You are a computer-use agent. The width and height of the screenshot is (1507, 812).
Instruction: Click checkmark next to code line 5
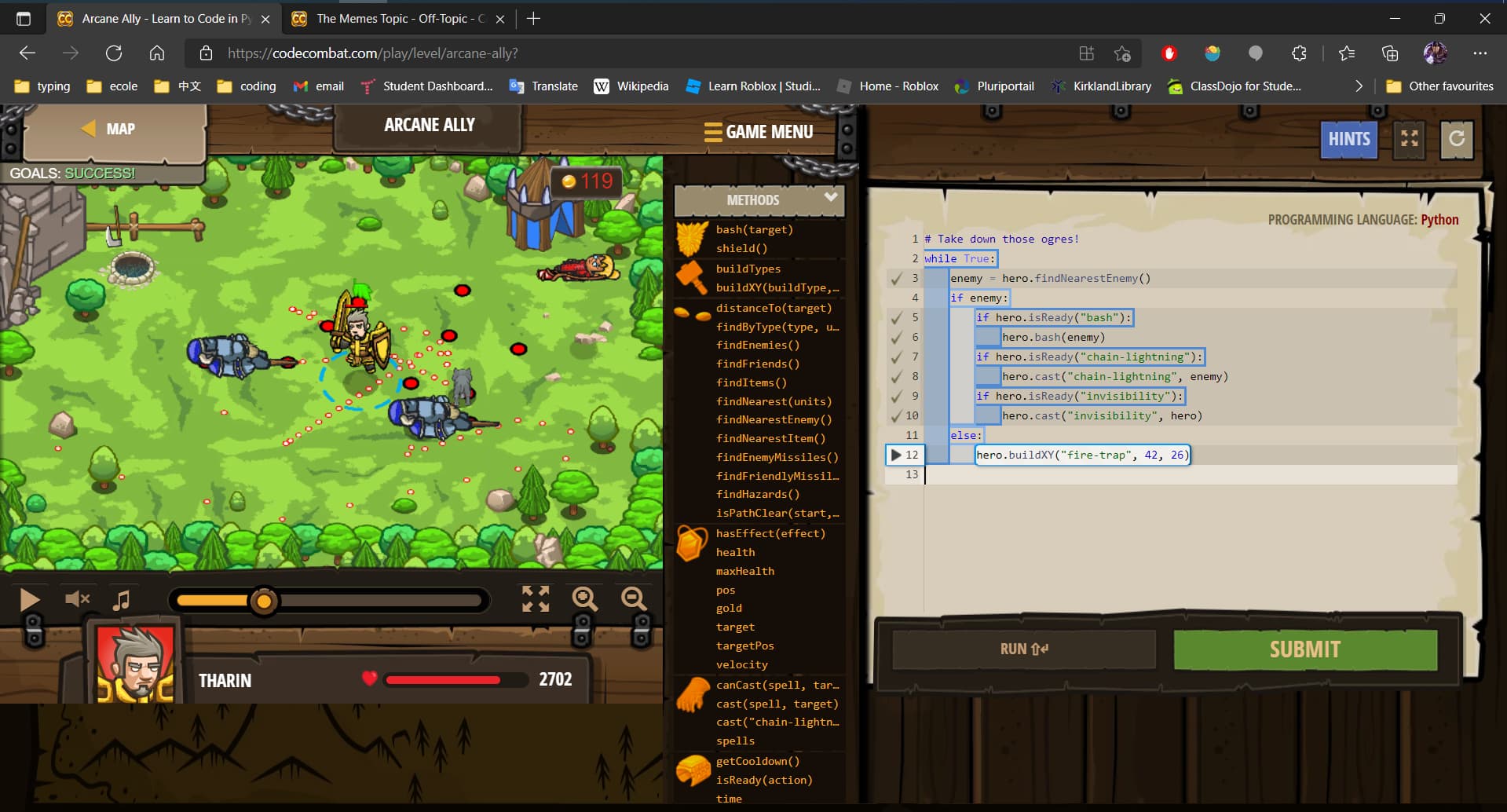pos(896,317)
